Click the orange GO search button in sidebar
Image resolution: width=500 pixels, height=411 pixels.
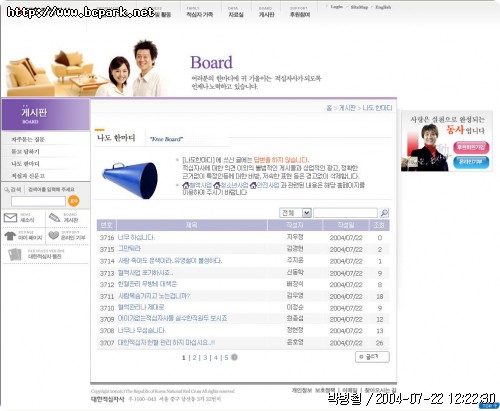tap(74, 201)
